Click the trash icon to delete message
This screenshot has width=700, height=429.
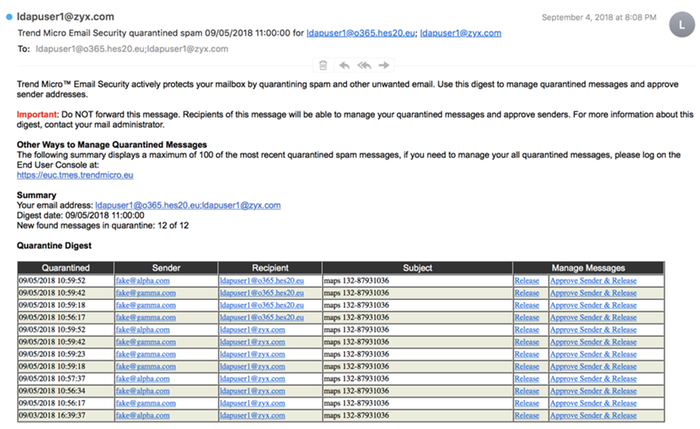click(322, 65)
